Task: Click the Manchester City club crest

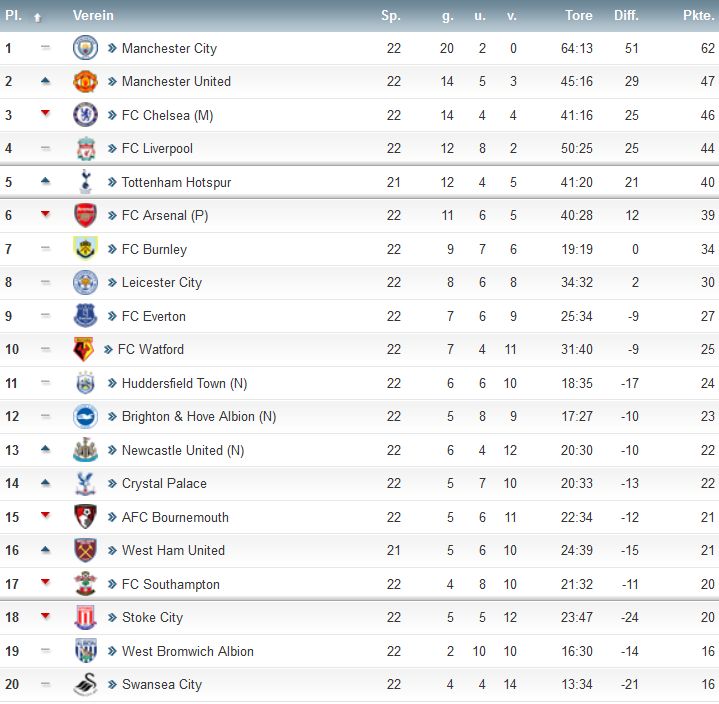Action: click(x=85, y=48)
